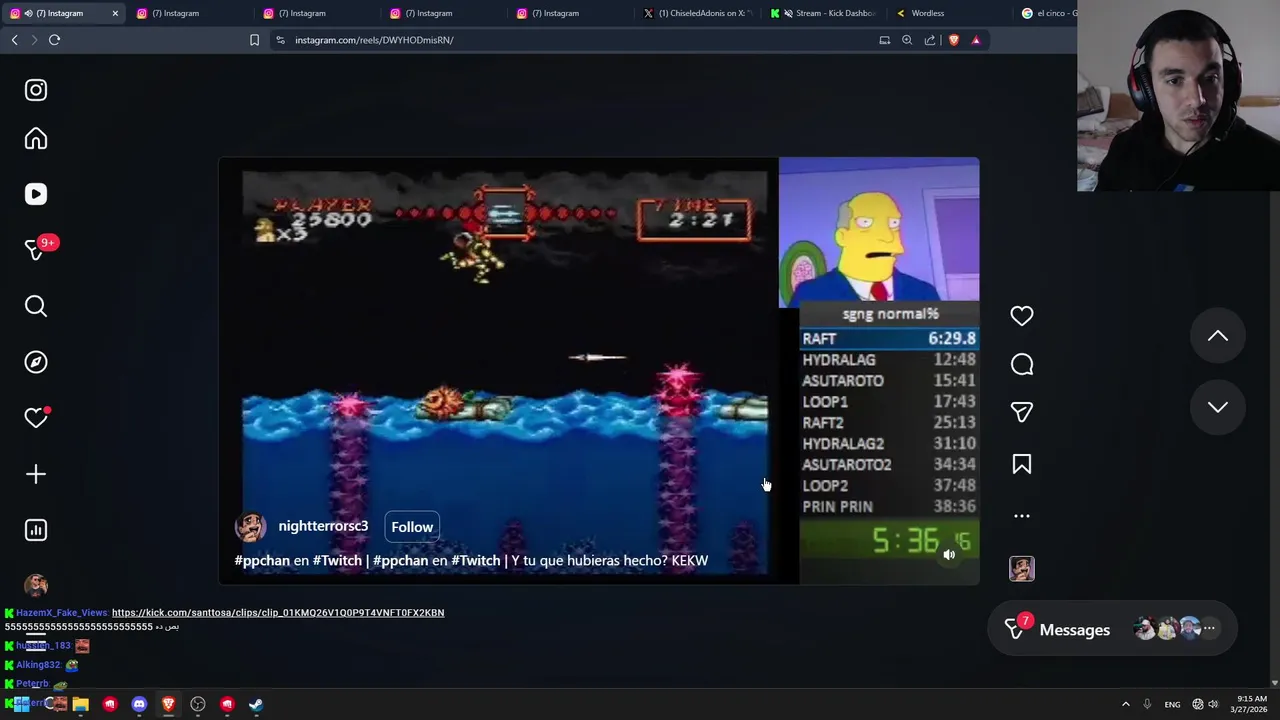Switch to Wordless tab
This screenshot has height=720, width=1280.
(x=950, y=13)
